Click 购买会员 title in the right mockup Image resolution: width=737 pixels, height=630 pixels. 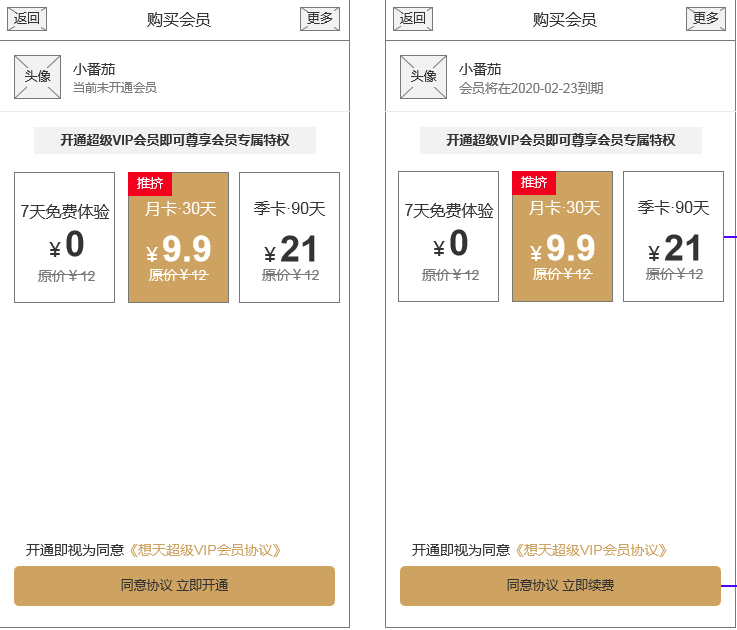coord(565,20)
